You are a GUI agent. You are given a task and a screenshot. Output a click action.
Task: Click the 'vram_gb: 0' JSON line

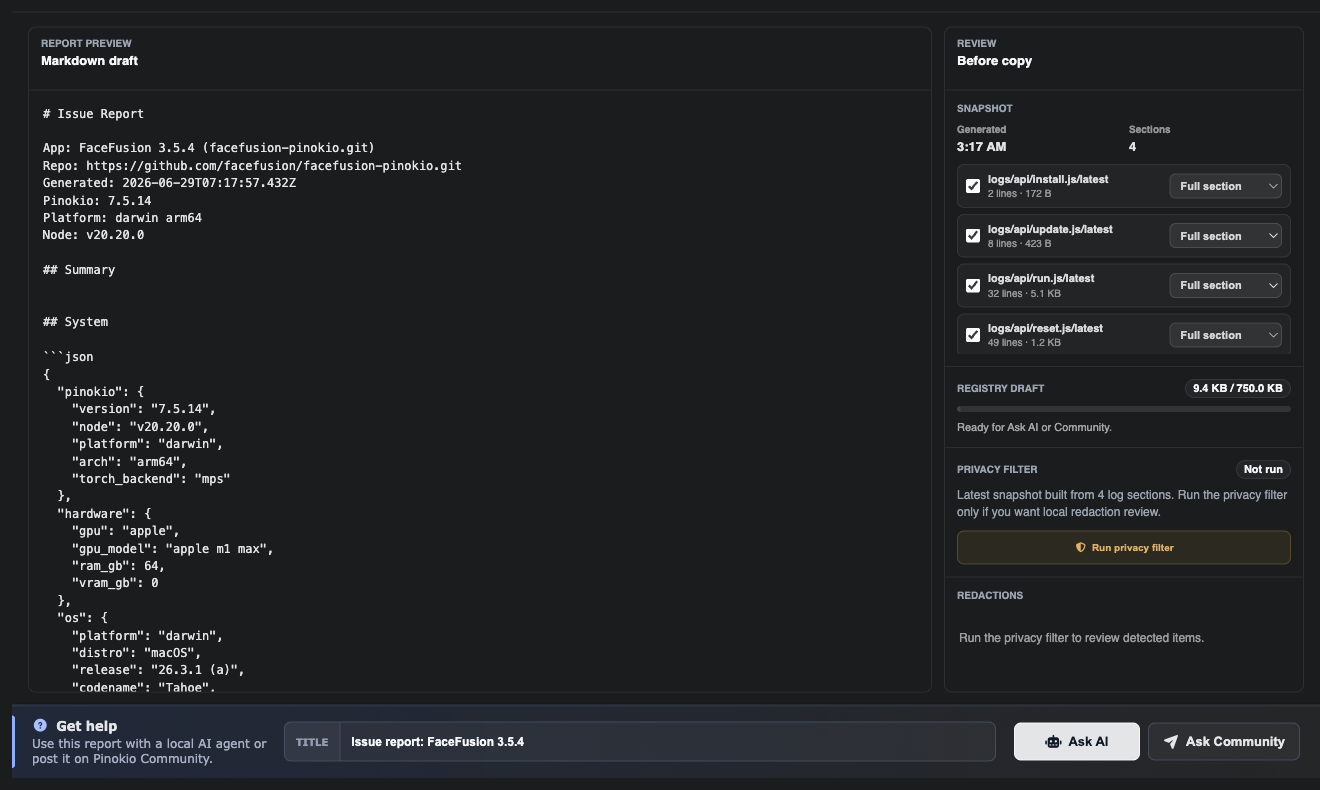tap(115, 583)
